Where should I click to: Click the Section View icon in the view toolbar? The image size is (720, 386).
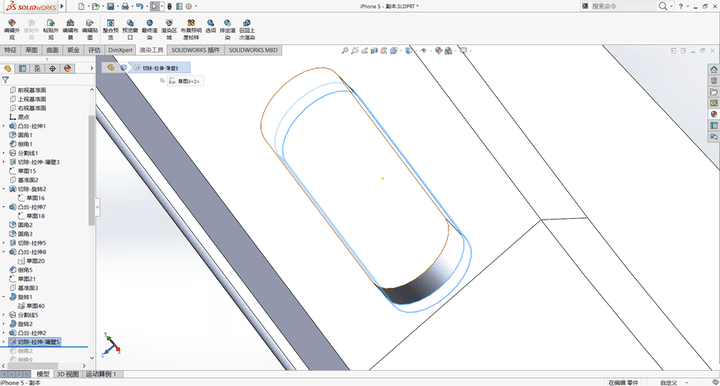click(374, 50)
